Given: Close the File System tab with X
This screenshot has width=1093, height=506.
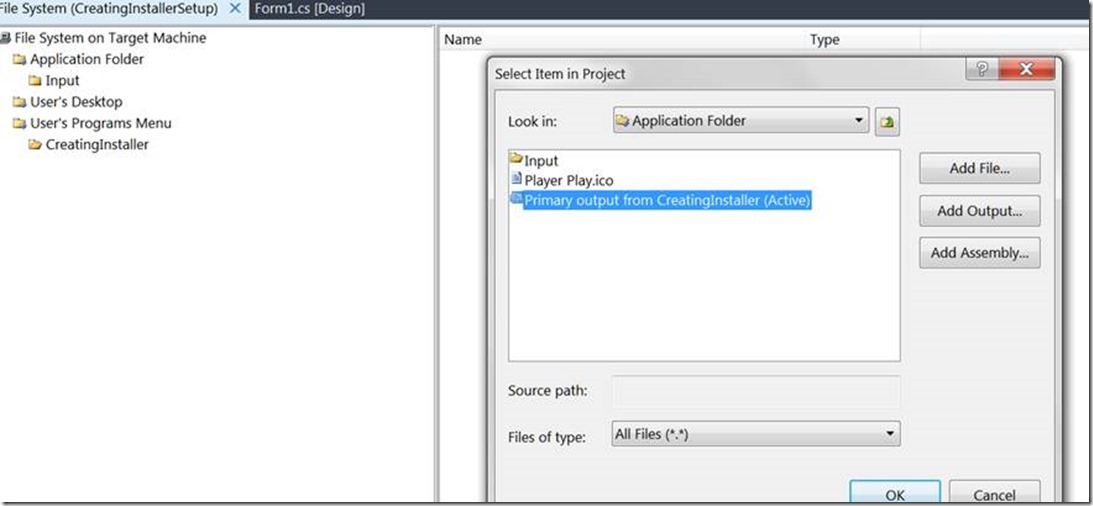Looking at the screenshot, I should pos(235,9).
